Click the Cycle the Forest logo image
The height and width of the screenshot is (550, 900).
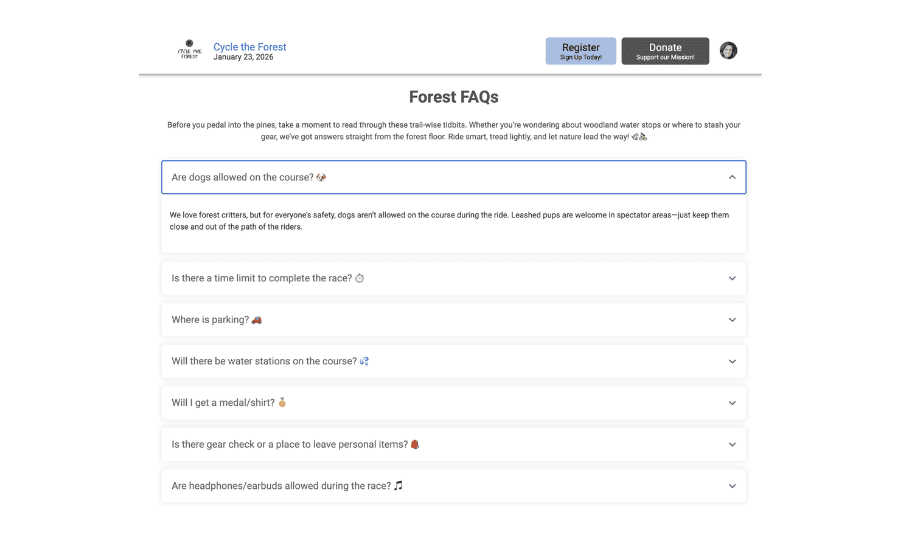click(x=189, y=49)
